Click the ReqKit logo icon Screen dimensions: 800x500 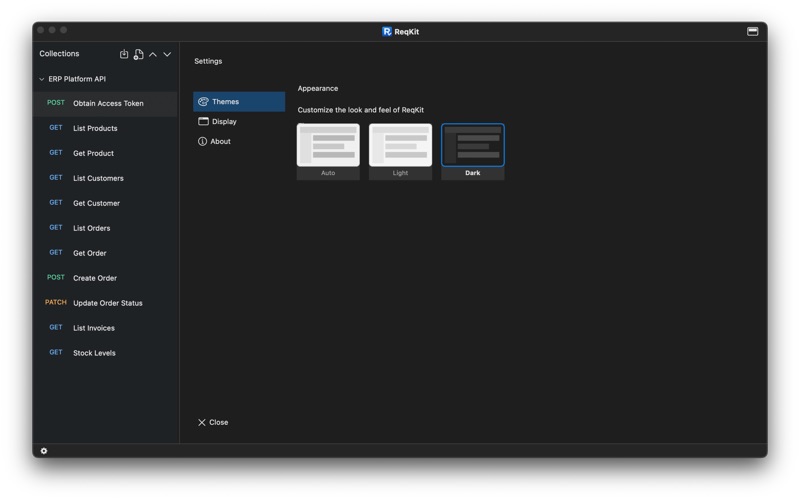[387, 32]
